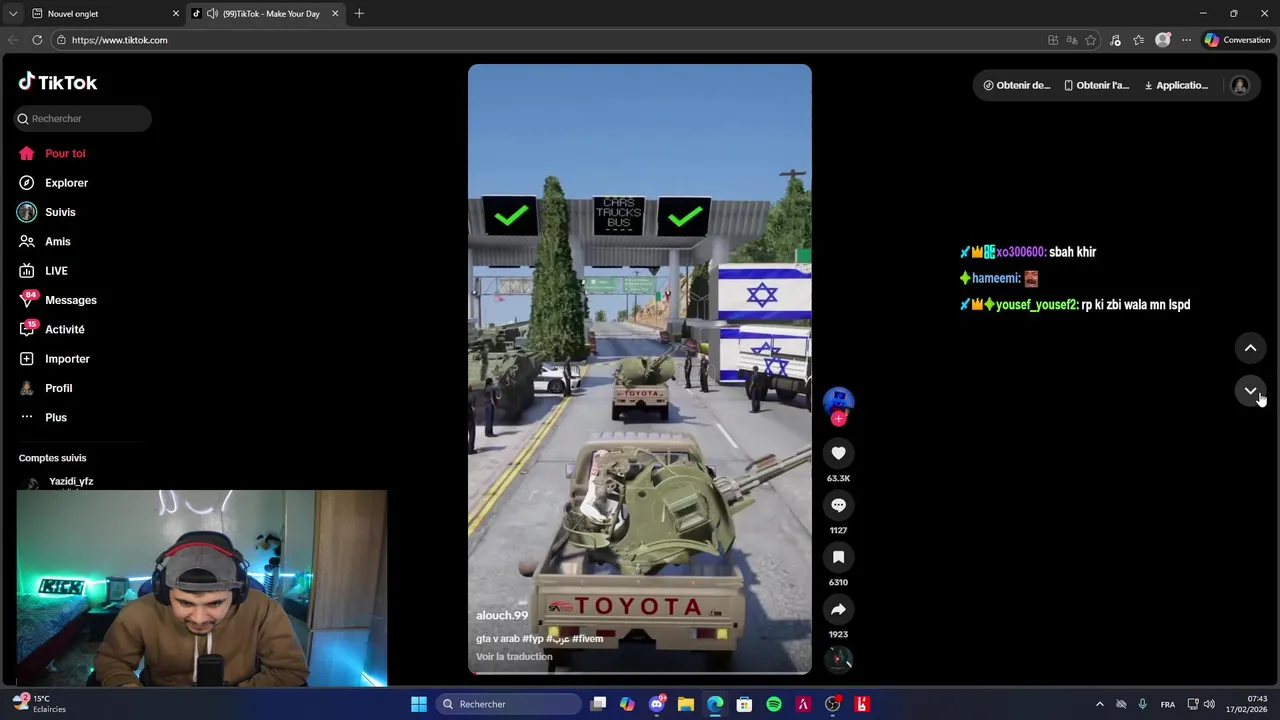Like the video with the heart icon
Screen dimensions: 1280x720
point(838,453)
